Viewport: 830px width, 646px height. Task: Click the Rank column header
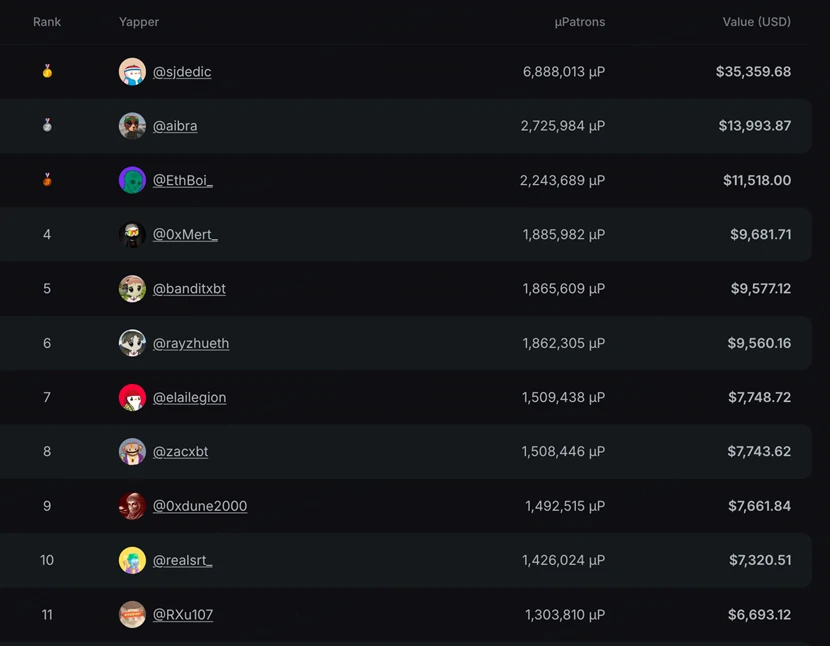tap(46, 21)
